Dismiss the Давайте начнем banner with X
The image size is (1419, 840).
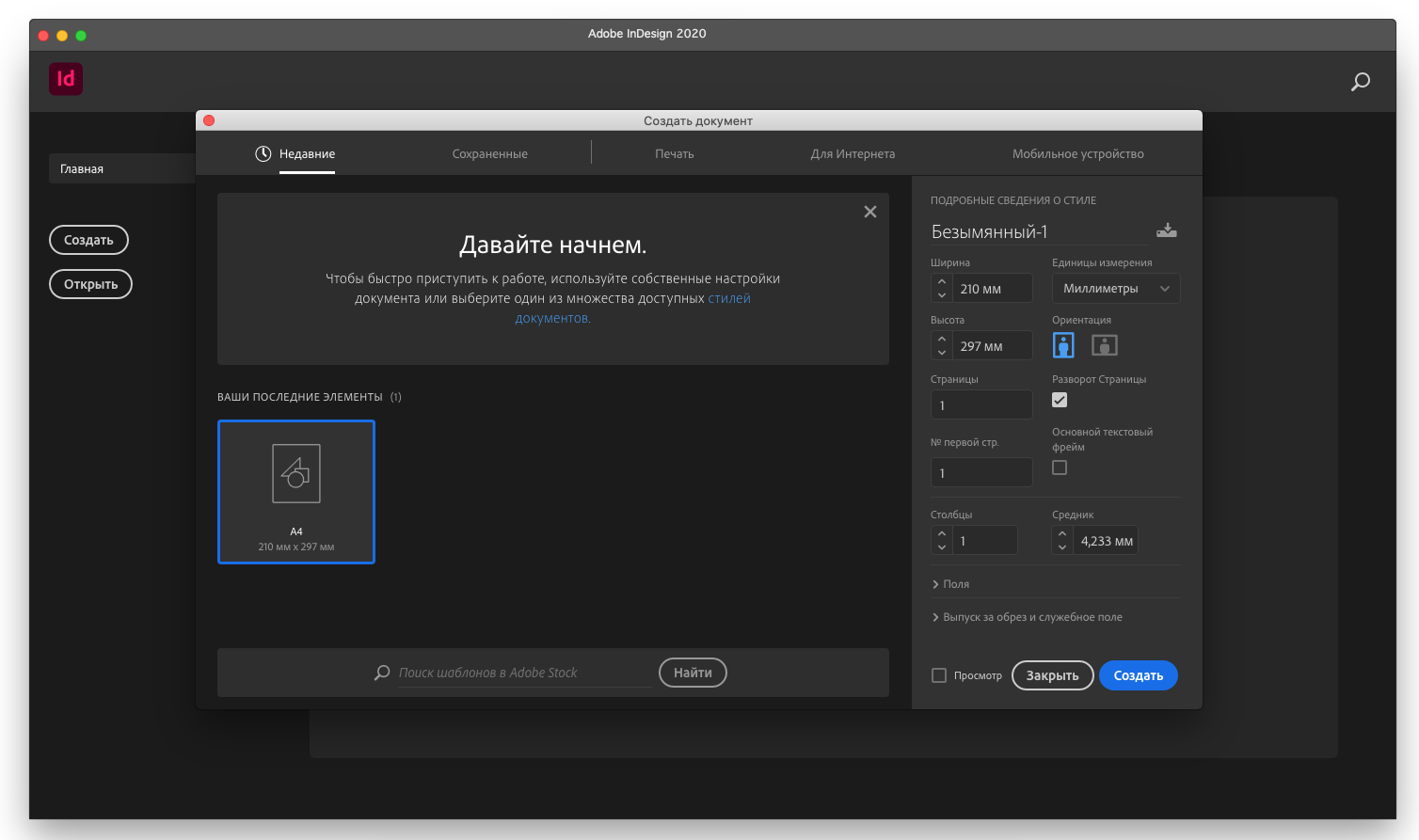(869, 212)
